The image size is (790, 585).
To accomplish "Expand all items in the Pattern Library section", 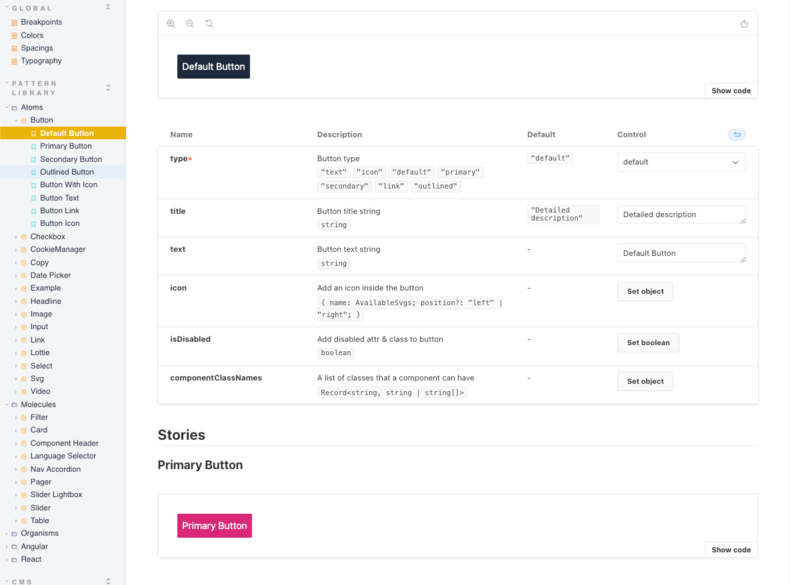I will [x=108, y=88].
